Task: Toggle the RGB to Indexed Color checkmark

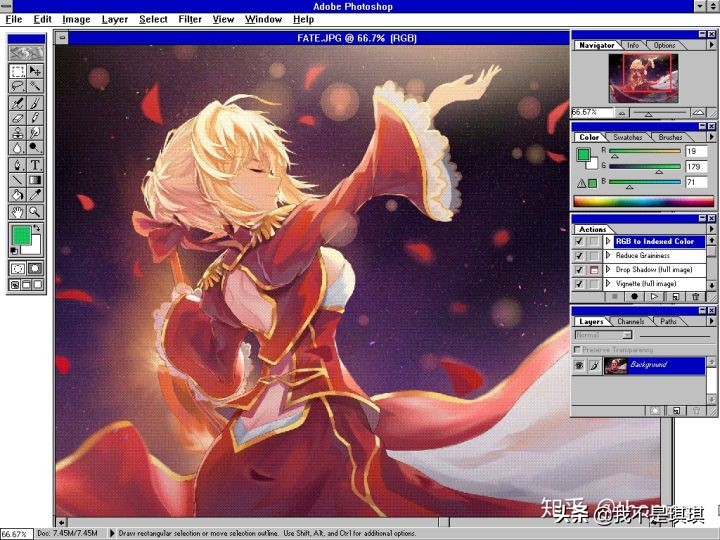Action: (579, 241)
